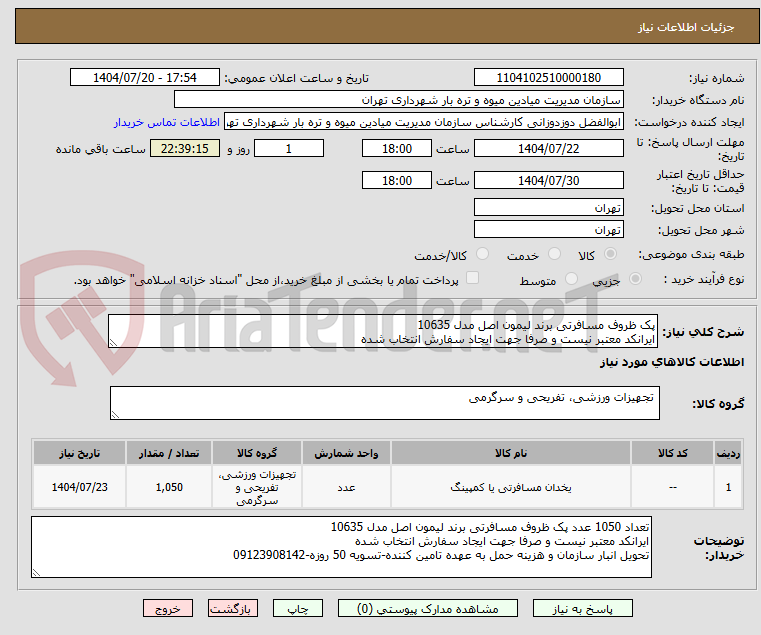This screenshot has width=761, height=635.
Task: Click the اطلاعات کالاهای مورد نیاز heading
Action: point(672,362)
